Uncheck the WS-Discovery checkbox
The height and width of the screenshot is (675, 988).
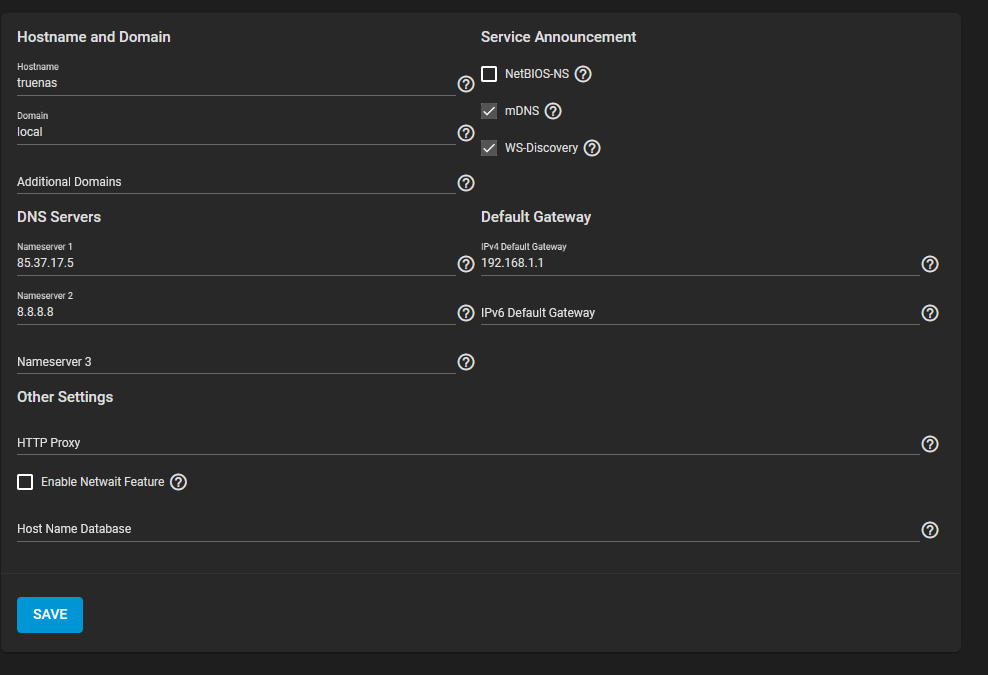(x=489, y=148)
